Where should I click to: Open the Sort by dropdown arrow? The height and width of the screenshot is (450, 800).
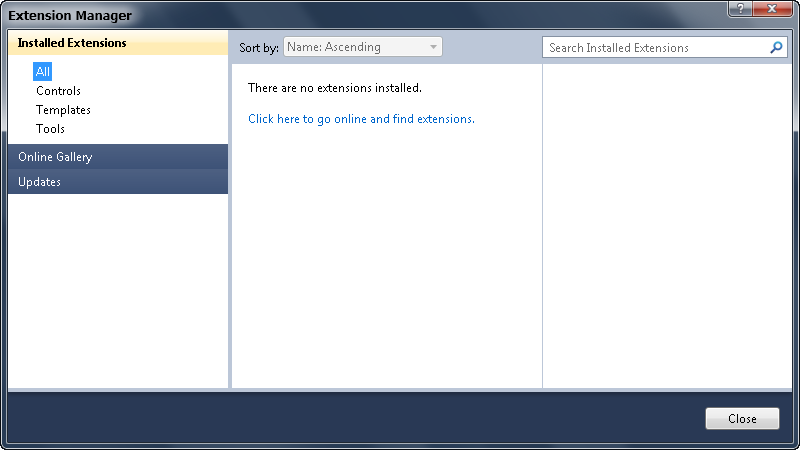433,47
